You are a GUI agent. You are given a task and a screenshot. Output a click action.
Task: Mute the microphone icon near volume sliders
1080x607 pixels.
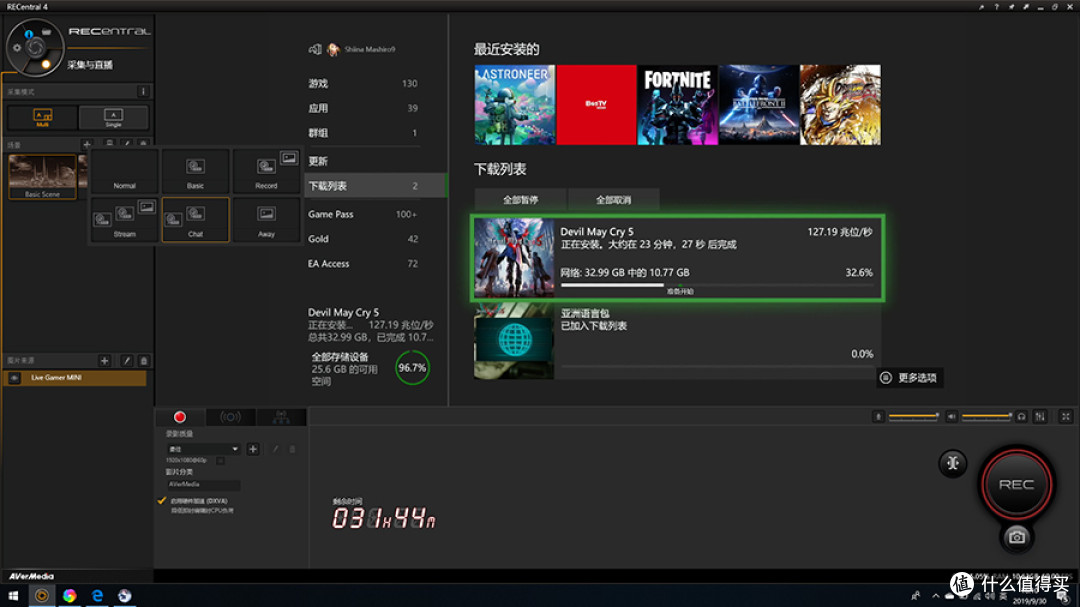pyautogui.click(x=878, y=416)
